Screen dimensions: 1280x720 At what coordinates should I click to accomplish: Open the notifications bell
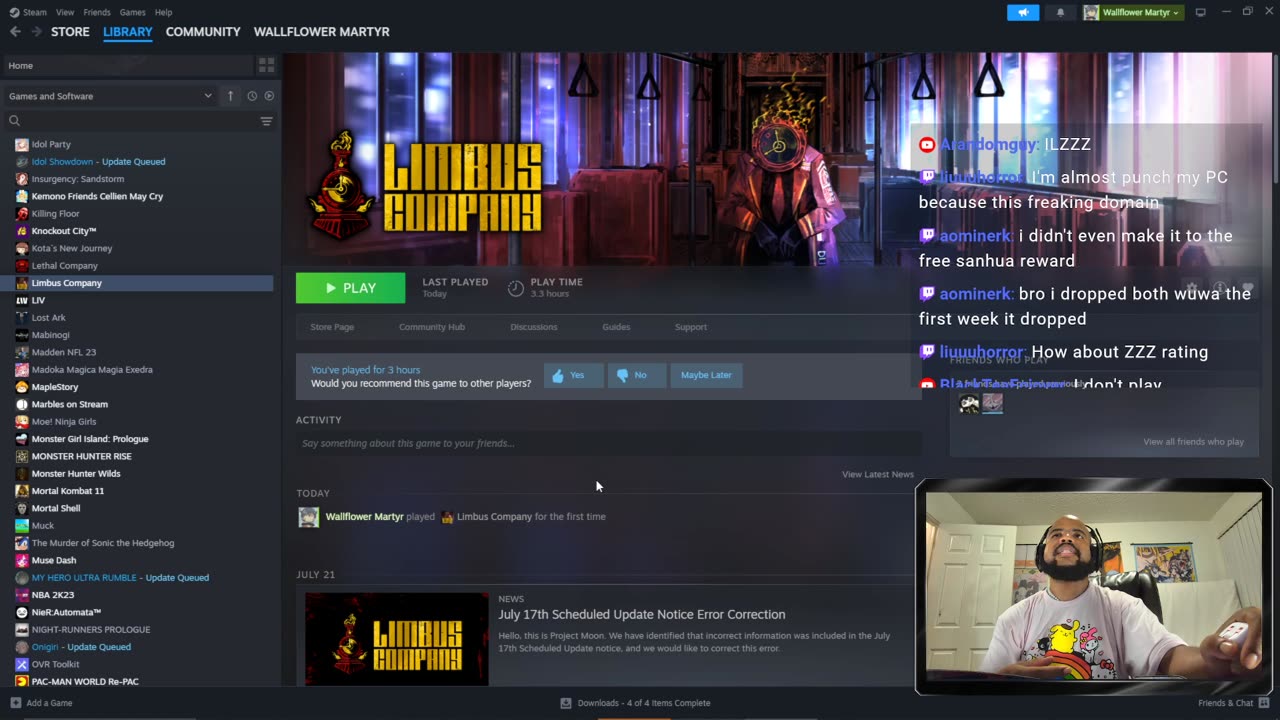tap(1060, 12)
